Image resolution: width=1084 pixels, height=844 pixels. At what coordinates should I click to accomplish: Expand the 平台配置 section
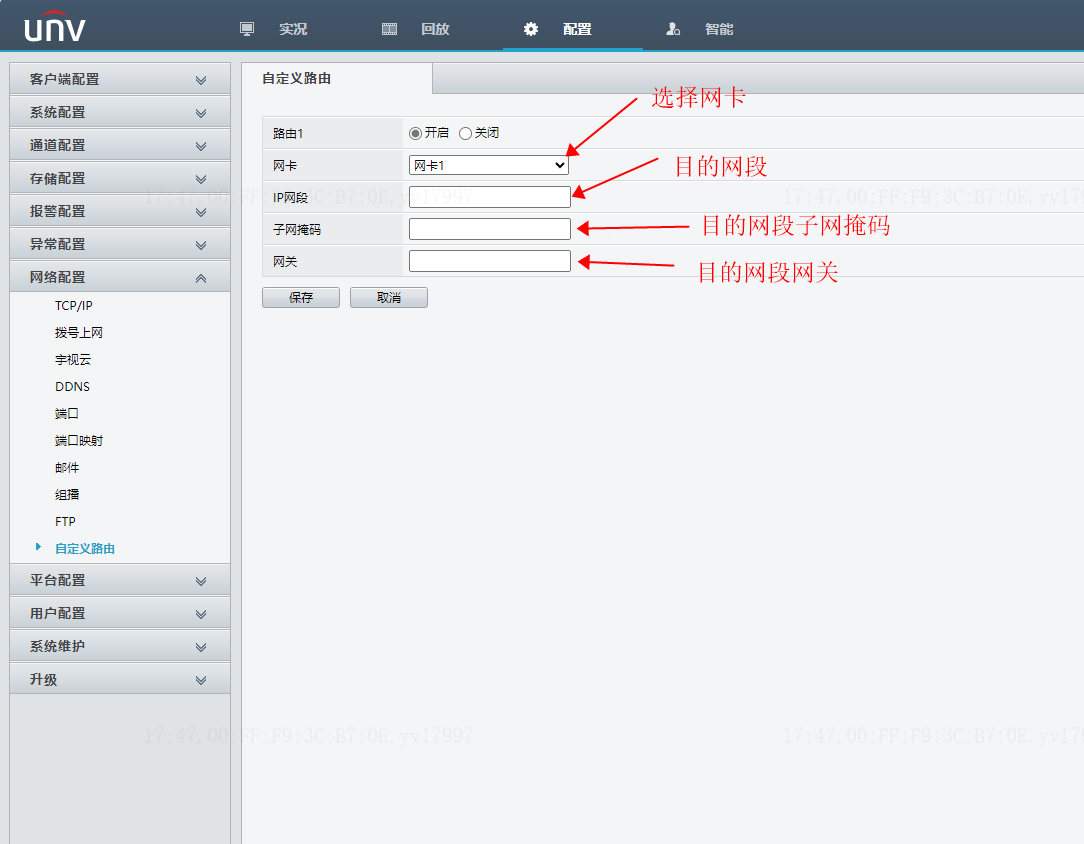point(120,580)
